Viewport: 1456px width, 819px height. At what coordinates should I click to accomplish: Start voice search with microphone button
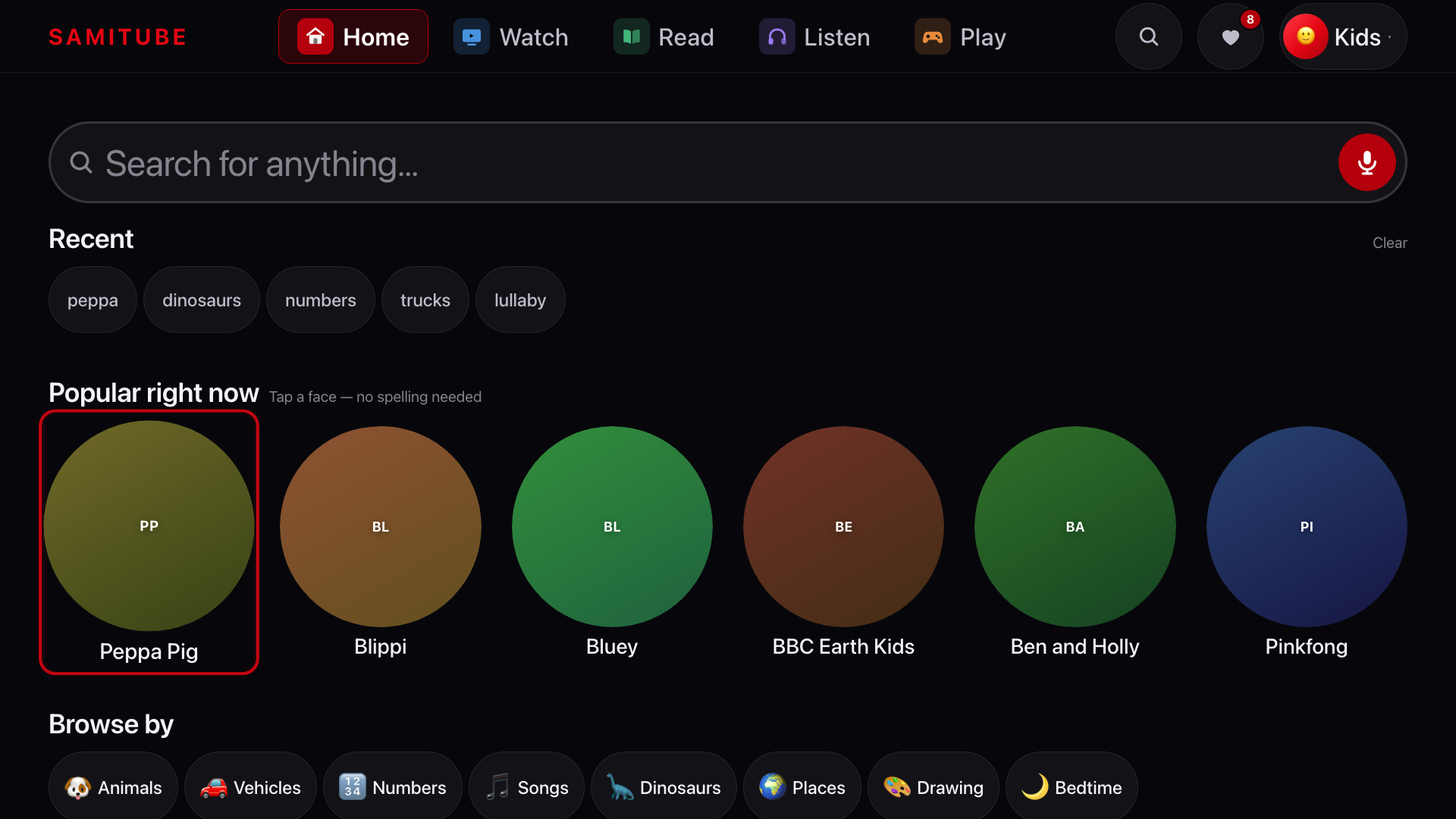[1367, 162]
